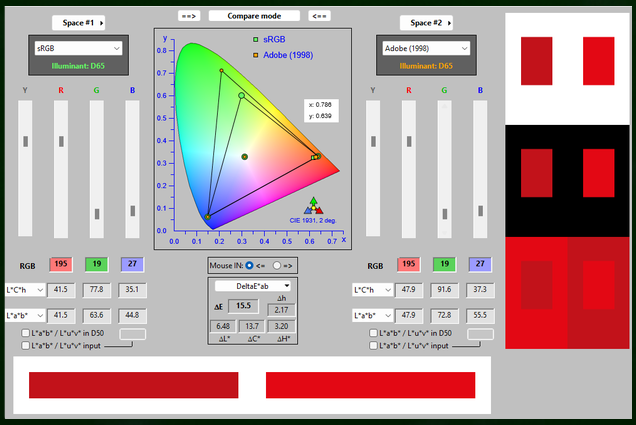The height and width of the screenshot is (425, 636).
Task: Click the delta H* value 3.20
Action: (281, 326)
